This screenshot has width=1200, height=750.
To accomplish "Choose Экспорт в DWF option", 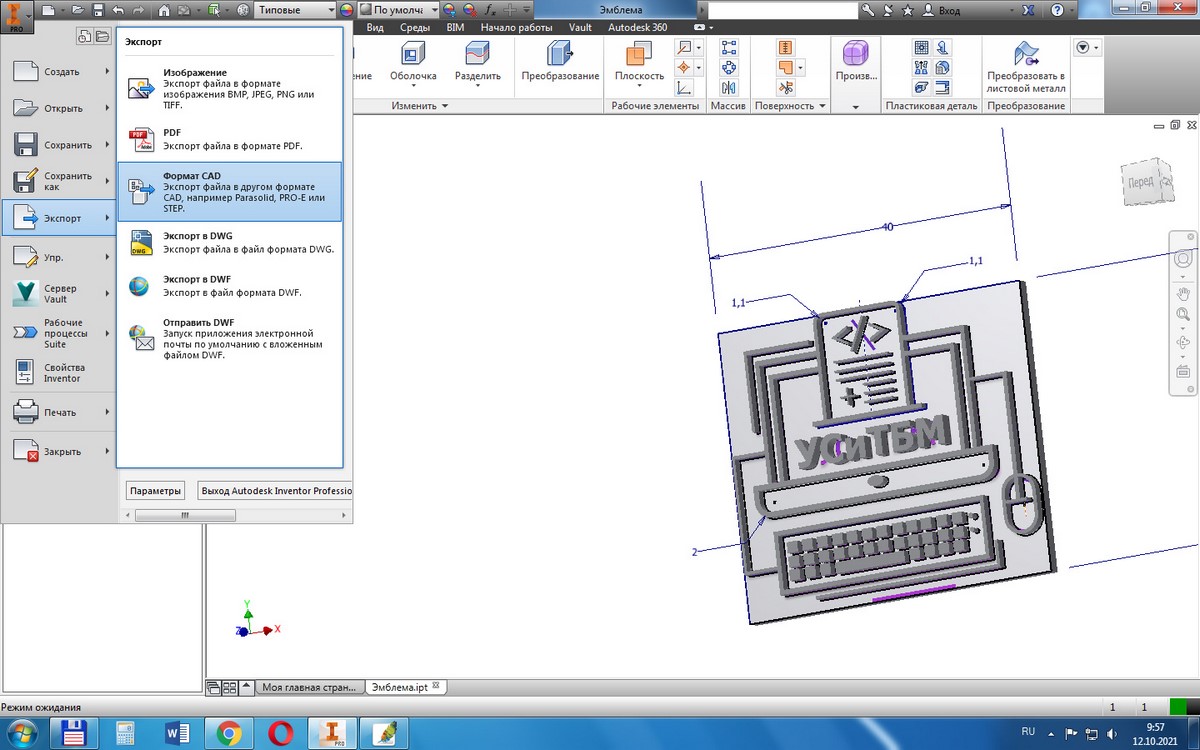I will [229, 286].
